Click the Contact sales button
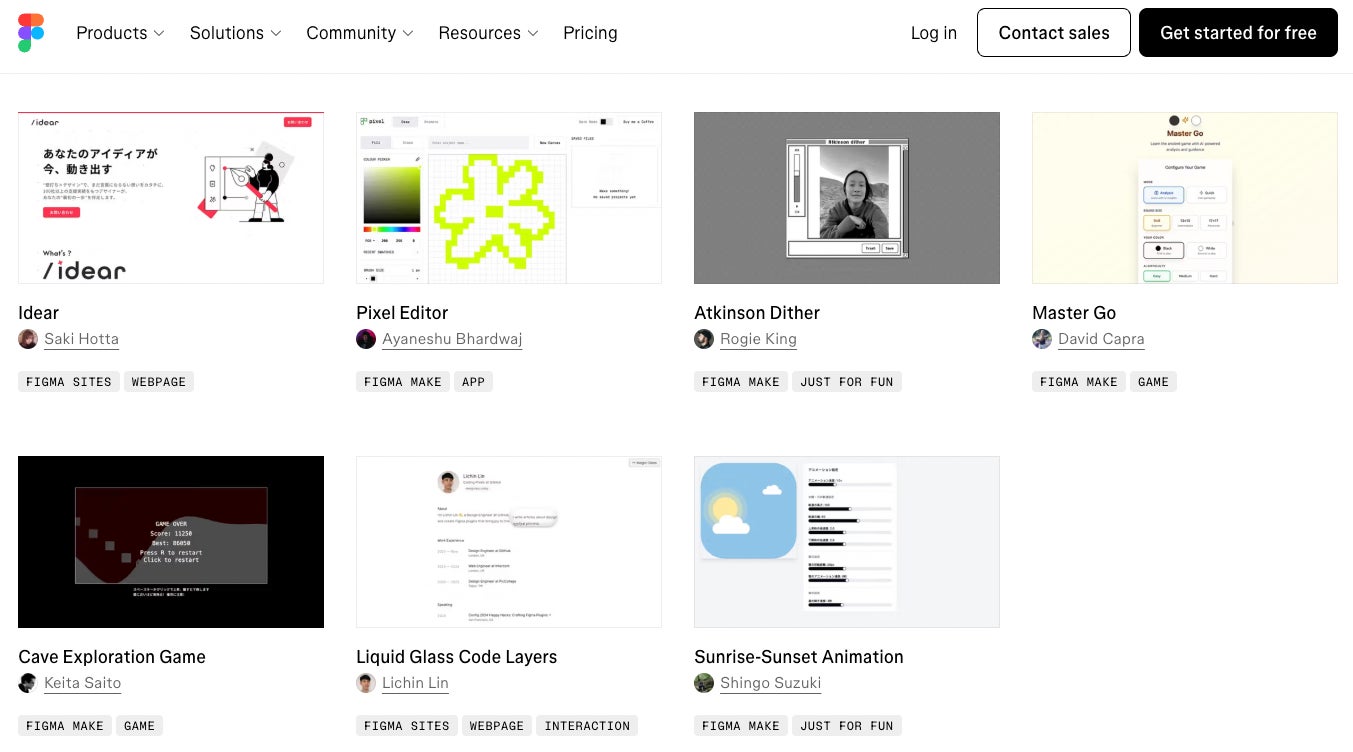The height and width of the screenshot is (752, 1353). click(x=1054, y=33)
